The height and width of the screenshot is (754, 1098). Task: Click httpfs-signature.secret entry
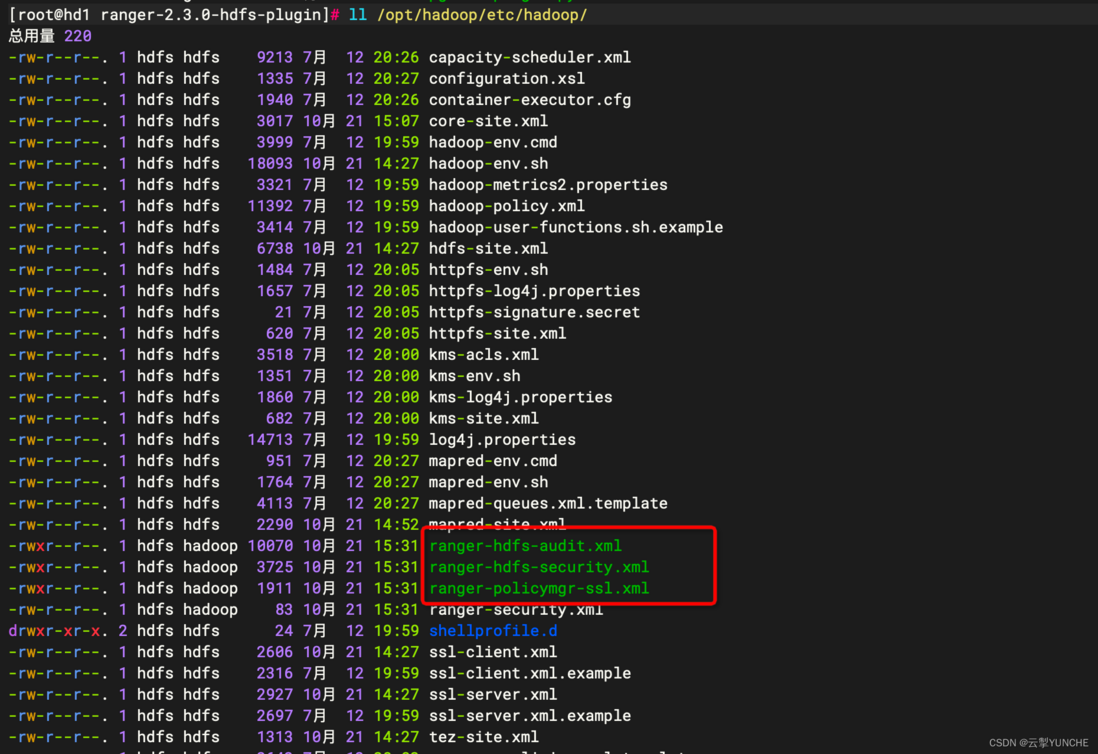534,312
